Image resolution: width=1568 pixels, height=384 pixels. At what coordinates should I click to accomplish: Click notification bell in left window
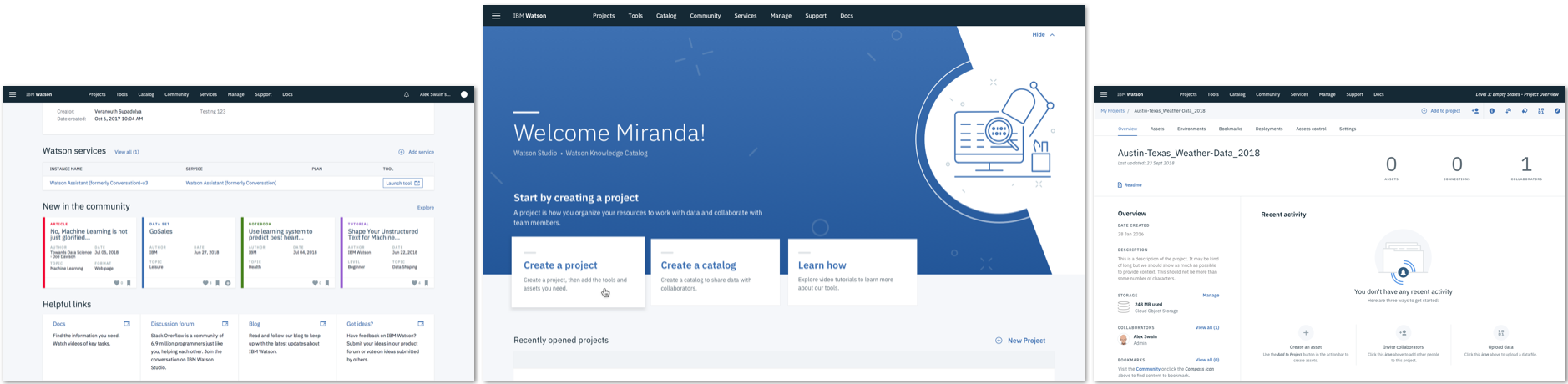point(407,94)
